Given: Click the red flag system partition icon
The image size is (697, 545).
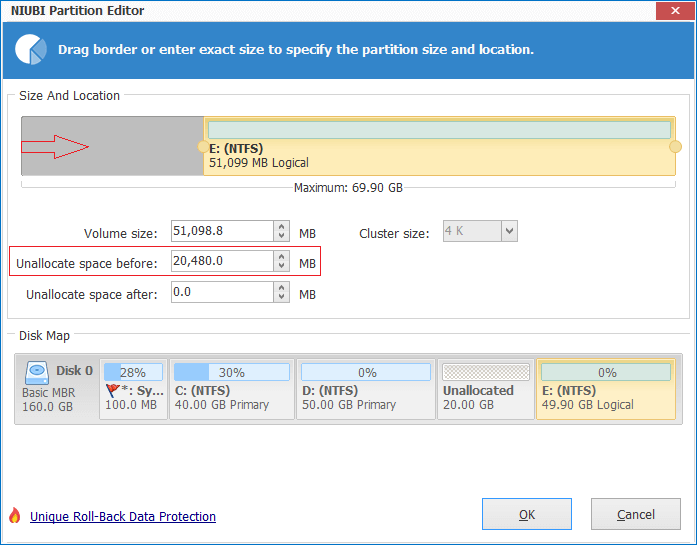Looking at the screenshot, I should tap(115, 391).
